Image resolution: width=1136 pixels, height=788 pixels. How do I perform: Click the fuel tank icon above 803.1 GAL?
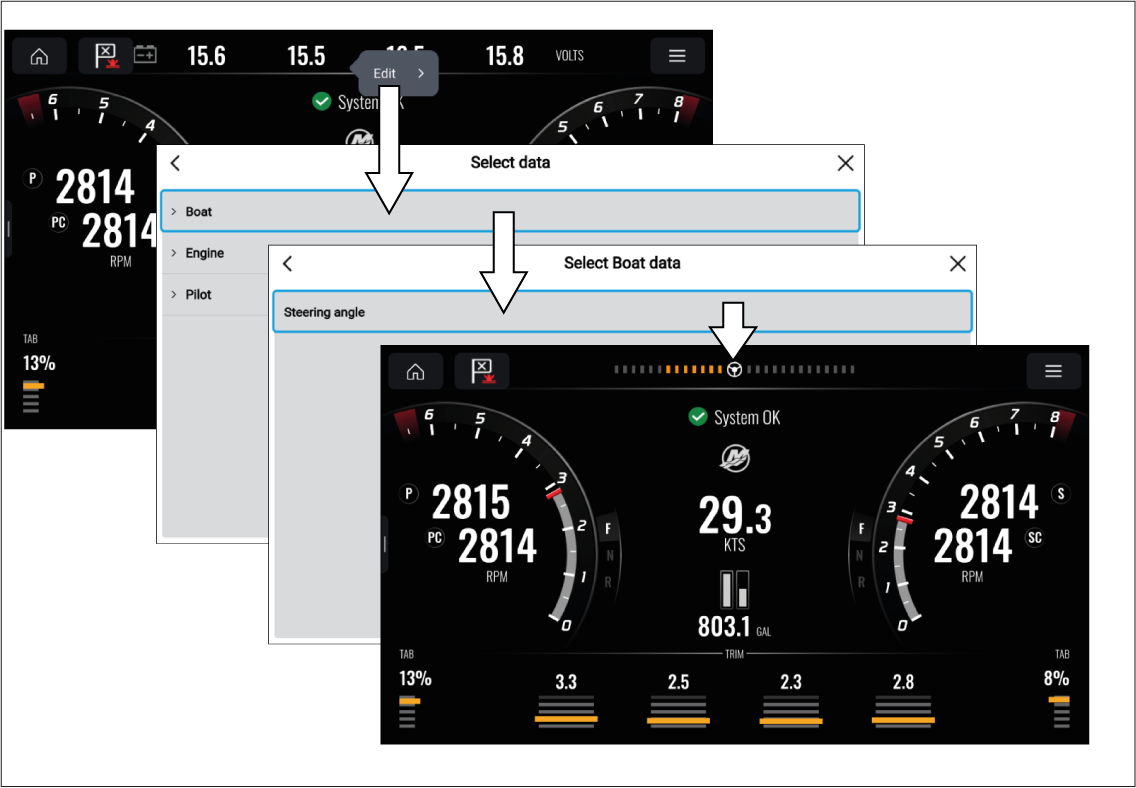point(734,590)
